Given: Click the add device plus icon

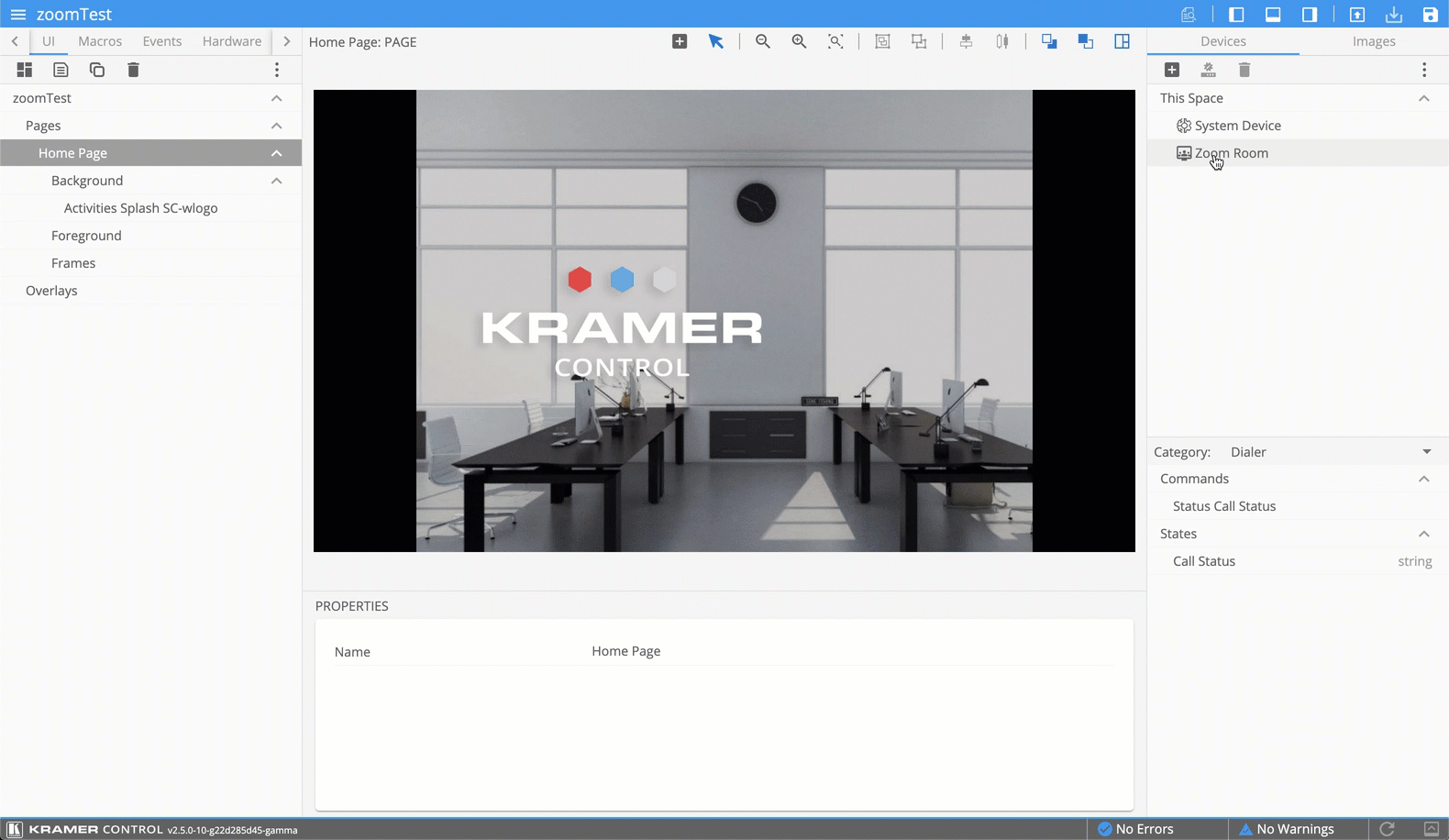Looking at the screenshot, I should click(1172, 70).
